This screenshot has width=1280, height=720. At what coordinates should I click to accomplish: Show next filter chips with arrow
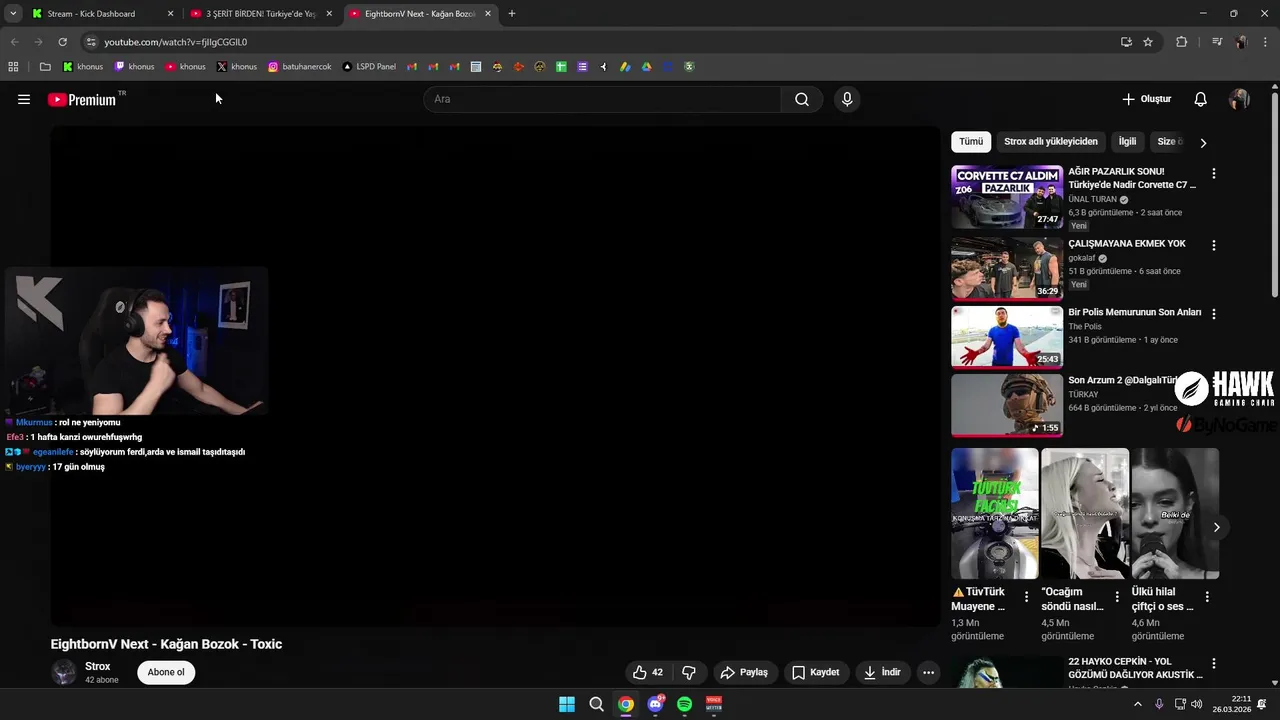pos(1203,142)
